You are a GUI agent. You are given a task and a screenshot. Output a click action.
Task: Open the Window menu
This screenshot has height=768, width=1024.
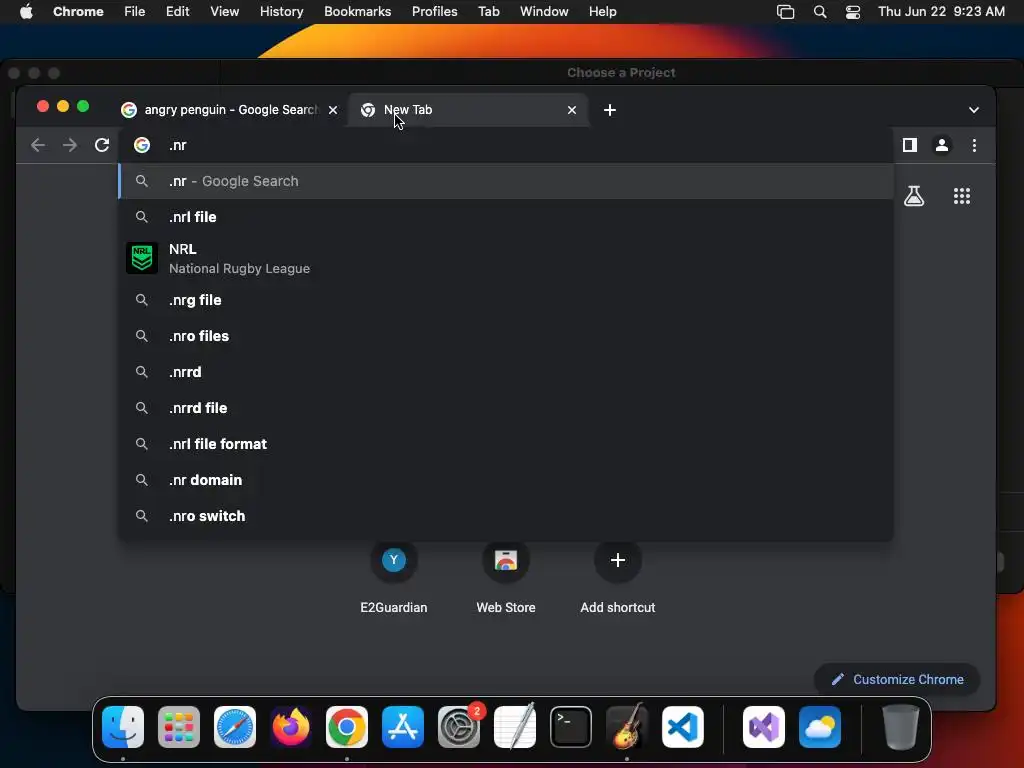[544, 12]
